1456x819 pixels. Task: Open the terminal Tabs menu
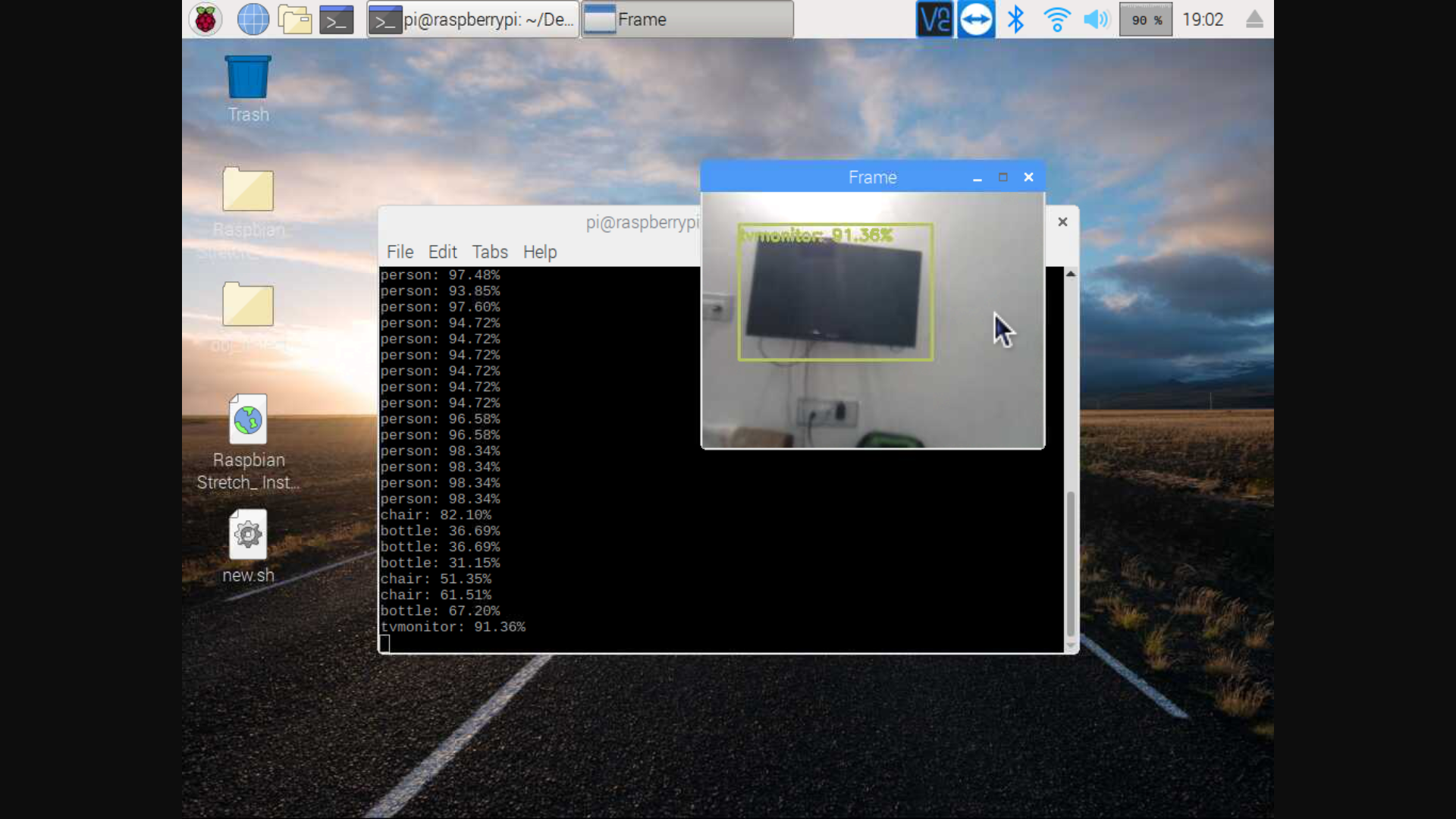[489, 252]
